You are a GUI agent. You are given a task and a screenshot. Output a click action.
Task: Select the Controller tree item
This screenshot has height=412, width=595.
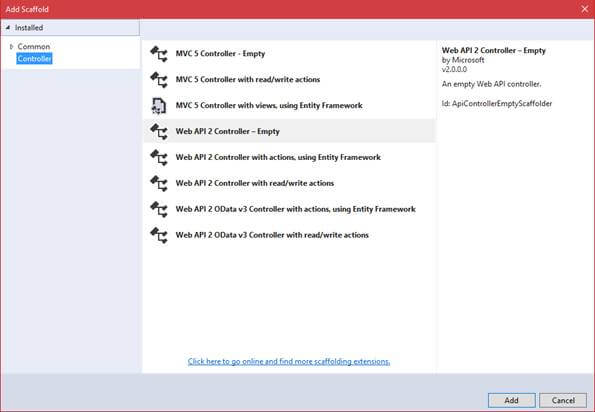point(34,59)
